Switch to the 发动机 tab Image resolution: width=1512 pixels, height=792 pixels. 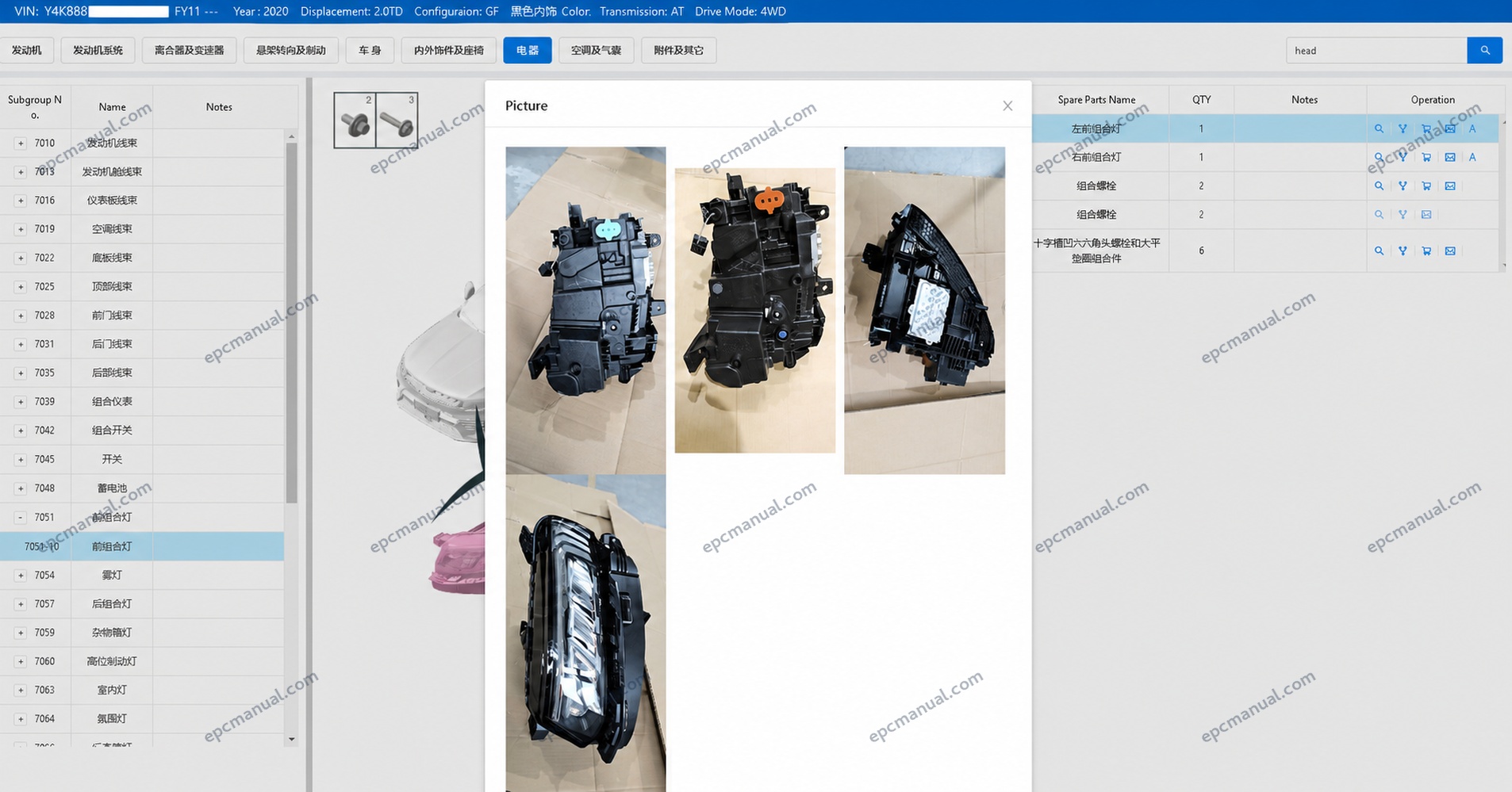[x=27, y=50]
